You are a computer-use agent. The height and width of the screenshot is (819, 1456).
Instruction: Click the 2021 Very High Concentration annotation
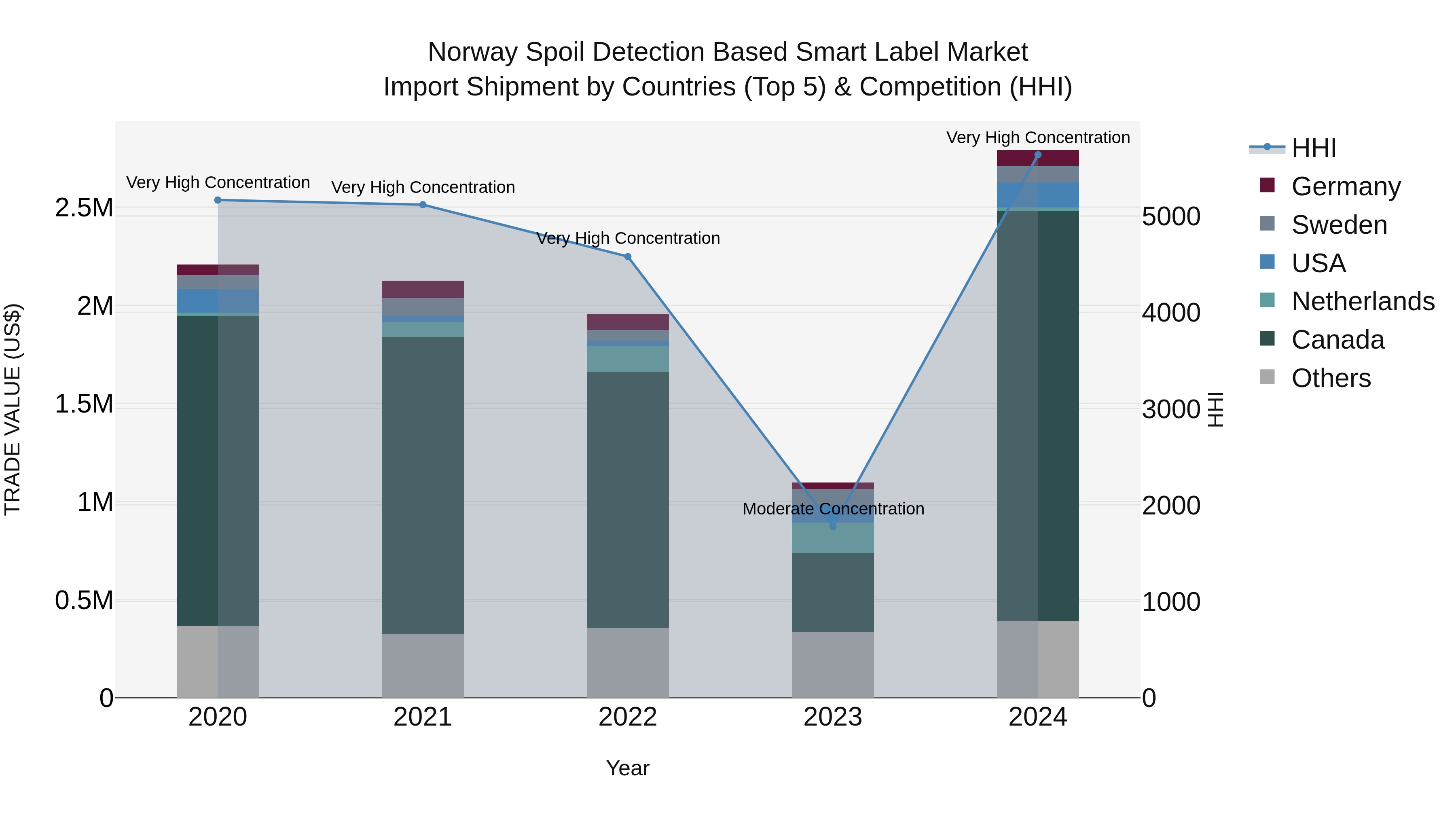click(x=423, y=187)
